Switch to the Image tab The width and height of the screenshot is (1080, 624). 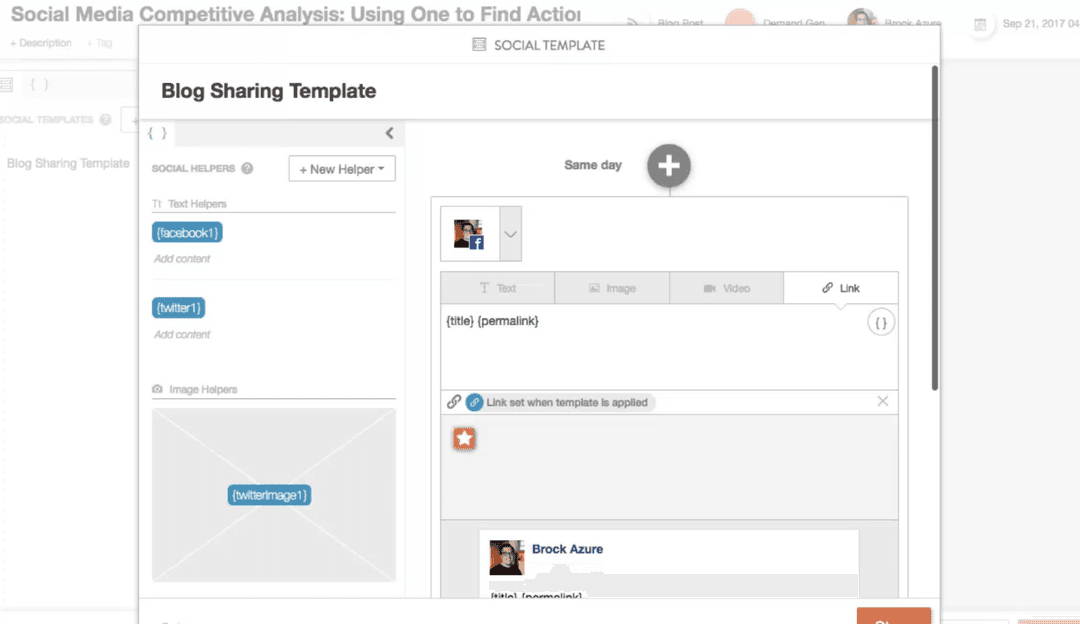coord(612,287)
